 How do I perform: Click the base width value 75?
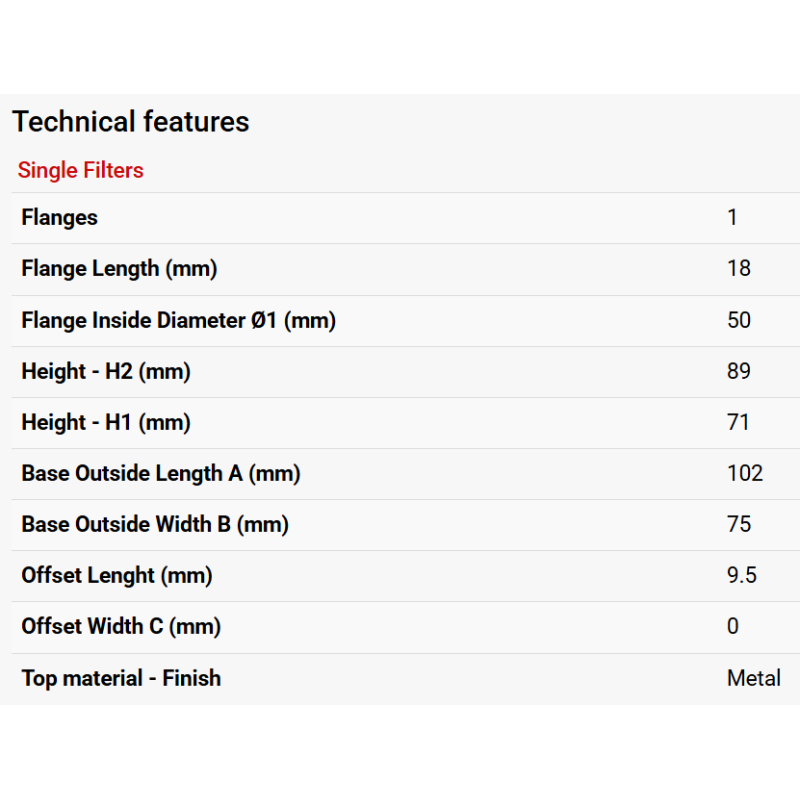[x=739, y=524]
